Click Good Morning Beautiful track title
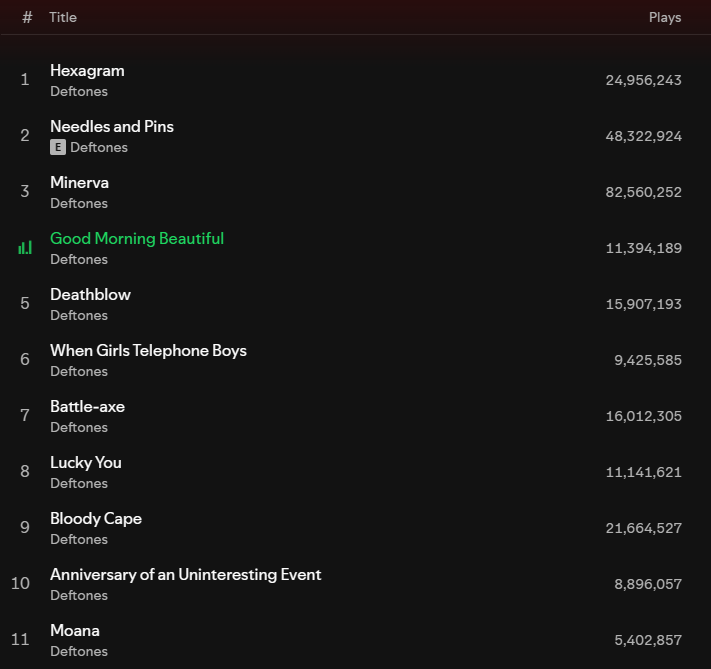 (137, 239)
